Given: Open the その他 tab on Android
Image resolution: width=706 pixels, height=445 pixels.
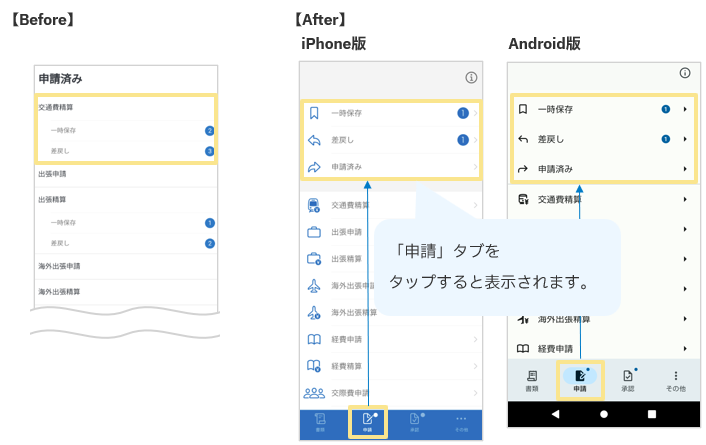Looking at the screenshot, I should (x=675, y=379).
